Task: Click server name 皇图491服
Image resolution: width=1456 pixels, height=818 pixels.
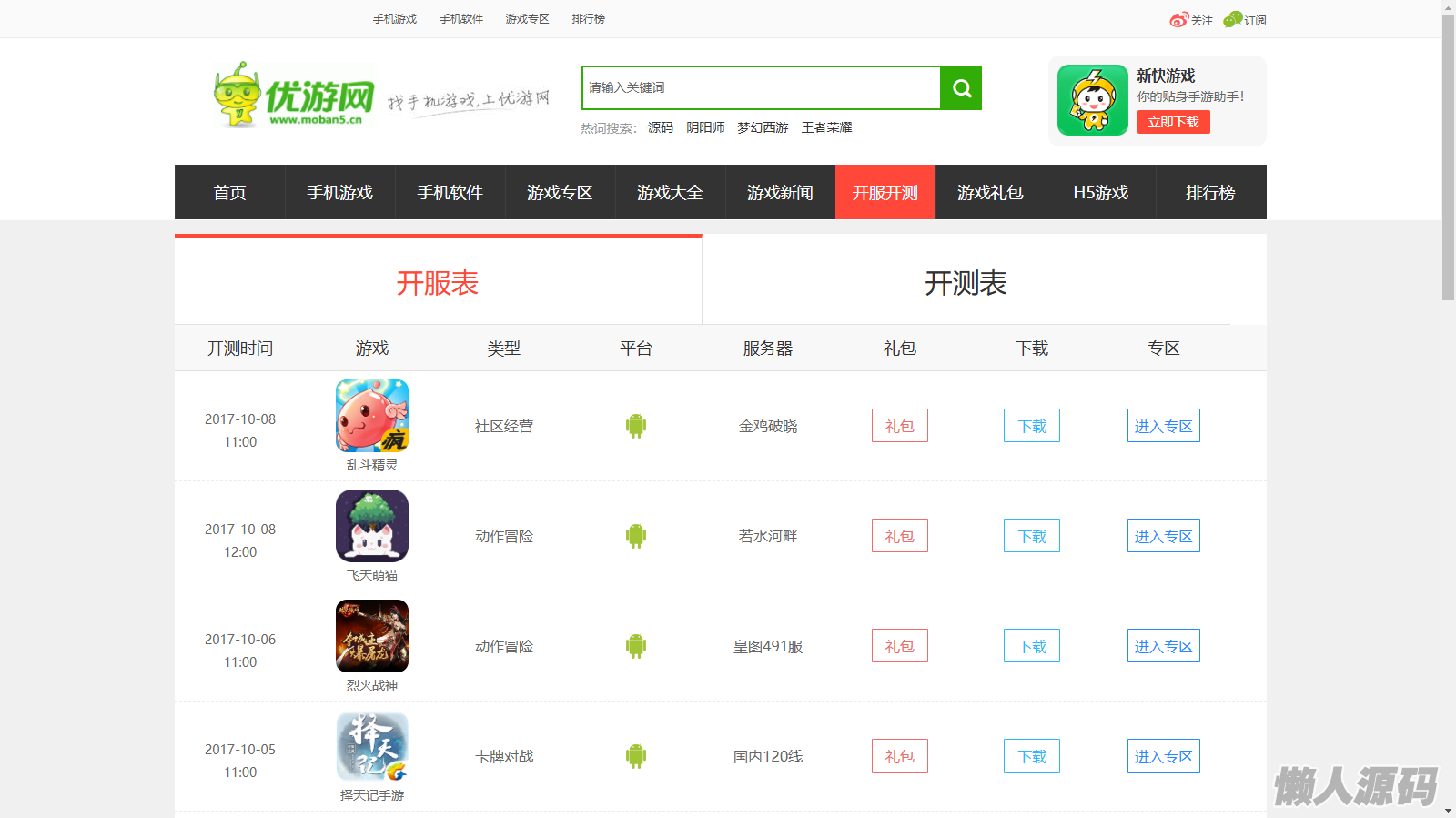Action: 768,646
